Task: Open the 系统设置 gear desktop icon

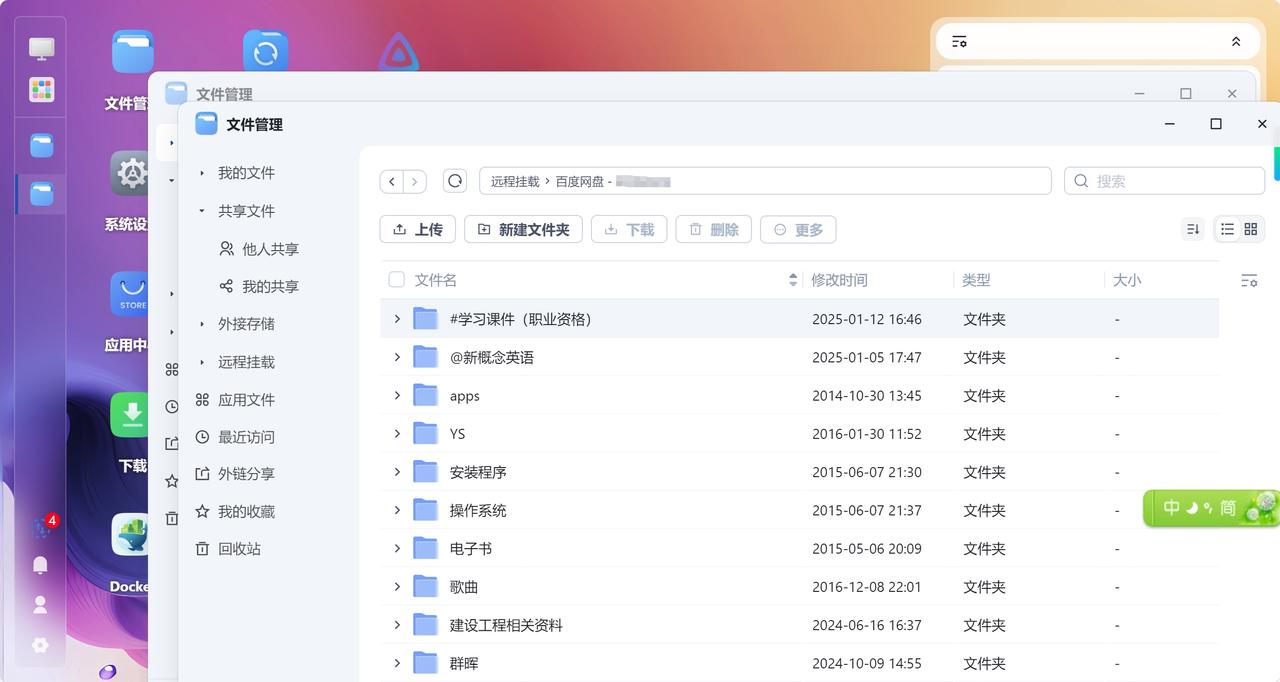Action: 129,173
